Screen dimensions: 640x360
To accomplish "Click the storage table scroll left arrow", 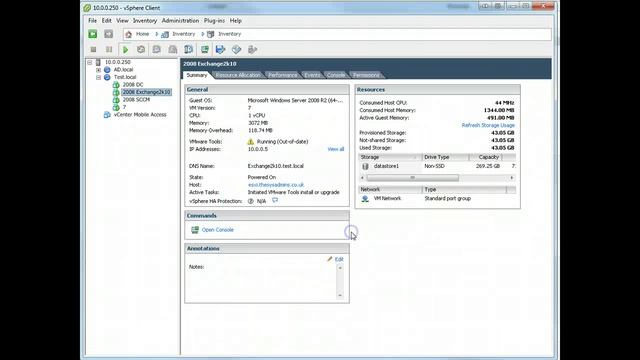I will (x=362, y=178).
